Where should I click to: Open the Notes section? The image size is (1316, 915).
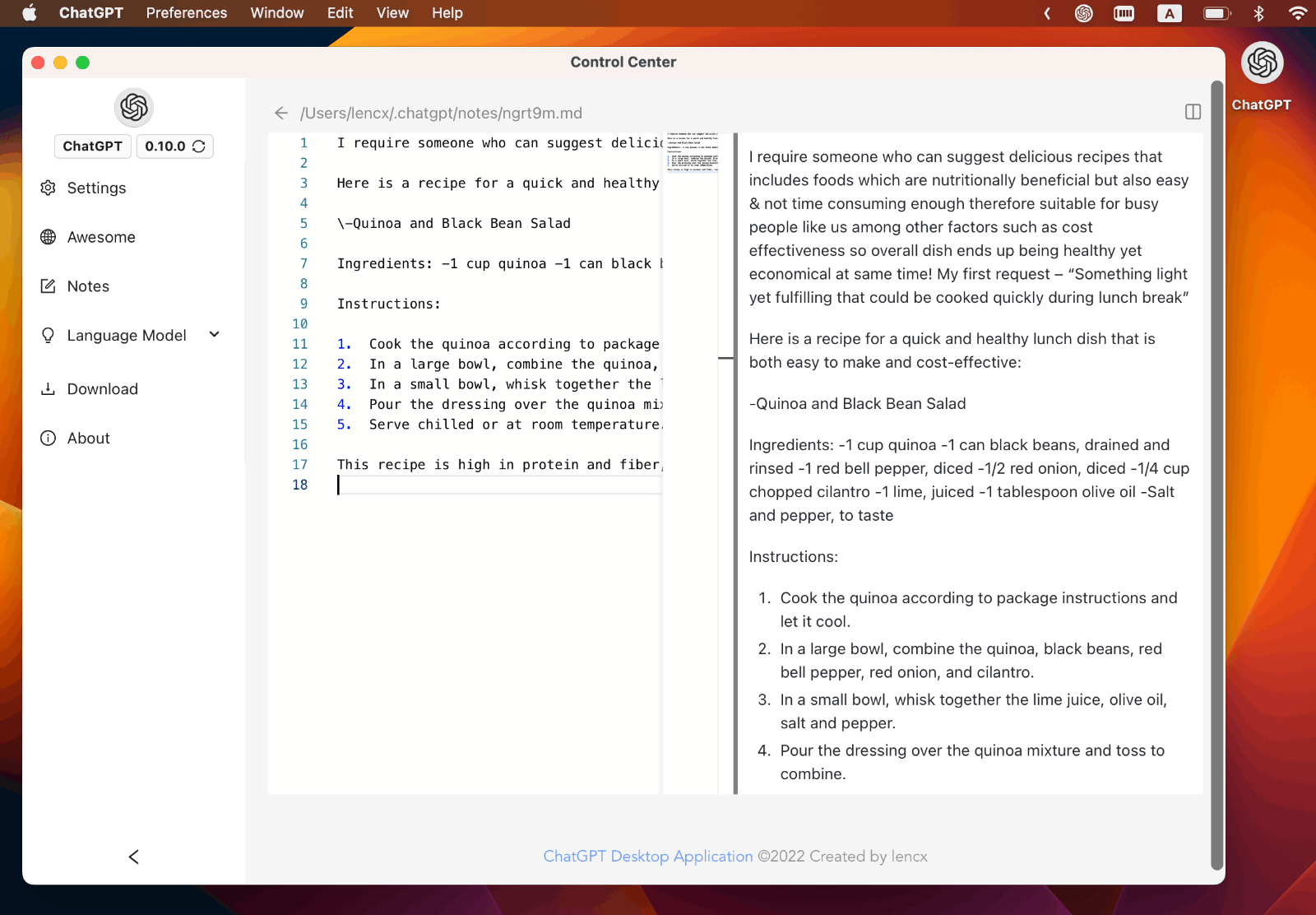[x=87, y=286]
